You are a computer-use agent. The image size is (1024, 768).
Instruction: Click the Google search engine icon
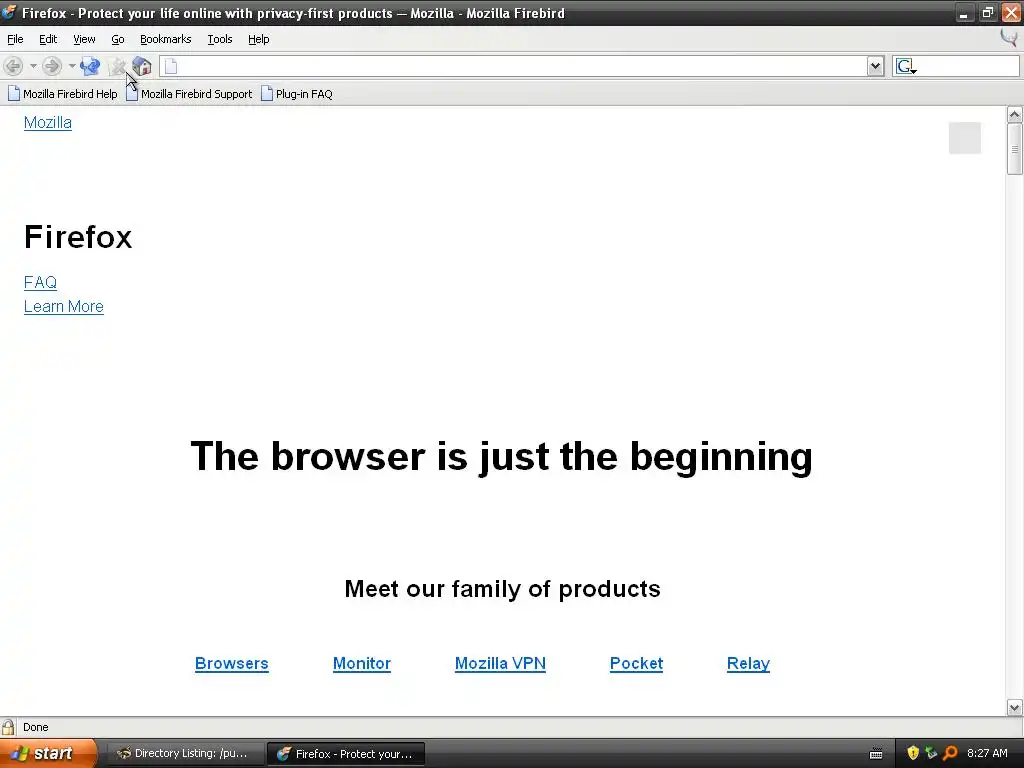(x=904, y=66)
